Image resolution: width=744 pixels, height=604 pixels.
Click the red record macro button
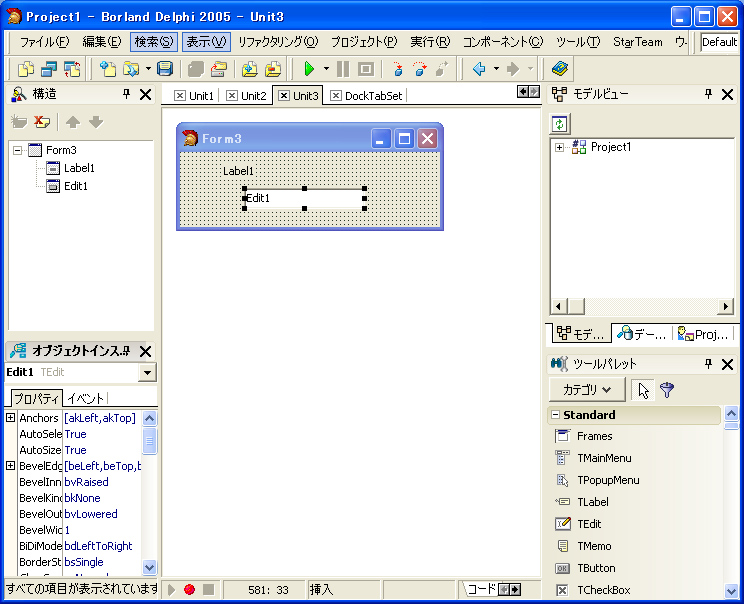pyautogui.click(x=189, y=589)
